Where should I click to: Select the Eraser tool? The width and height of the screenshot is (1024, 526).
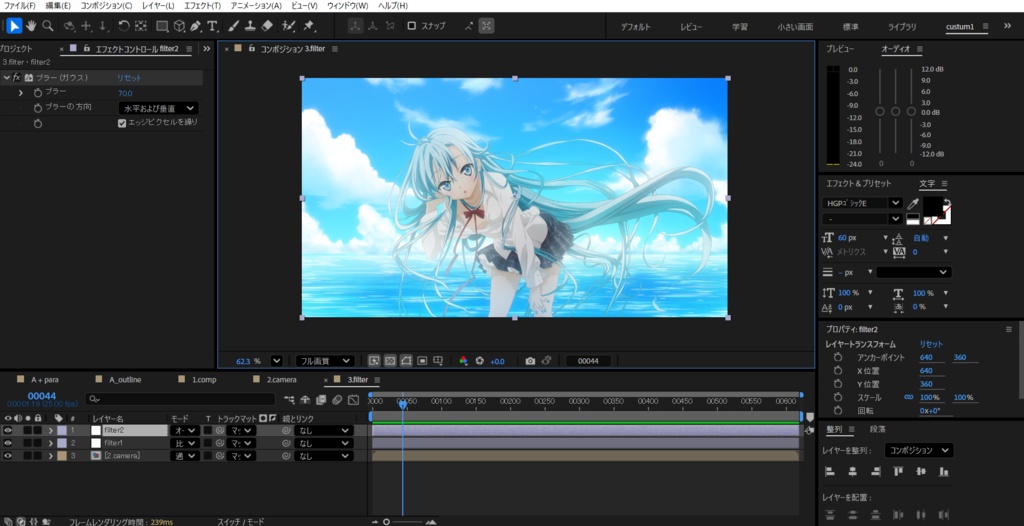click(x=266, y=26)
